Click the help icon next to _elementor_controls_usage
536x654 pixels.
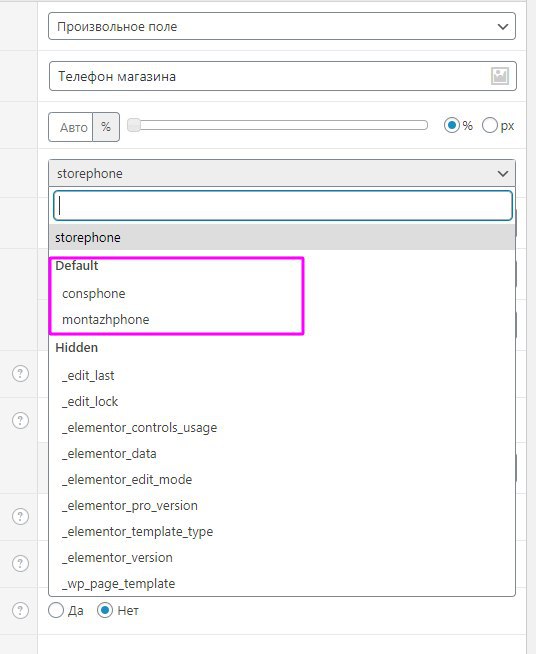tap(20, 420)
